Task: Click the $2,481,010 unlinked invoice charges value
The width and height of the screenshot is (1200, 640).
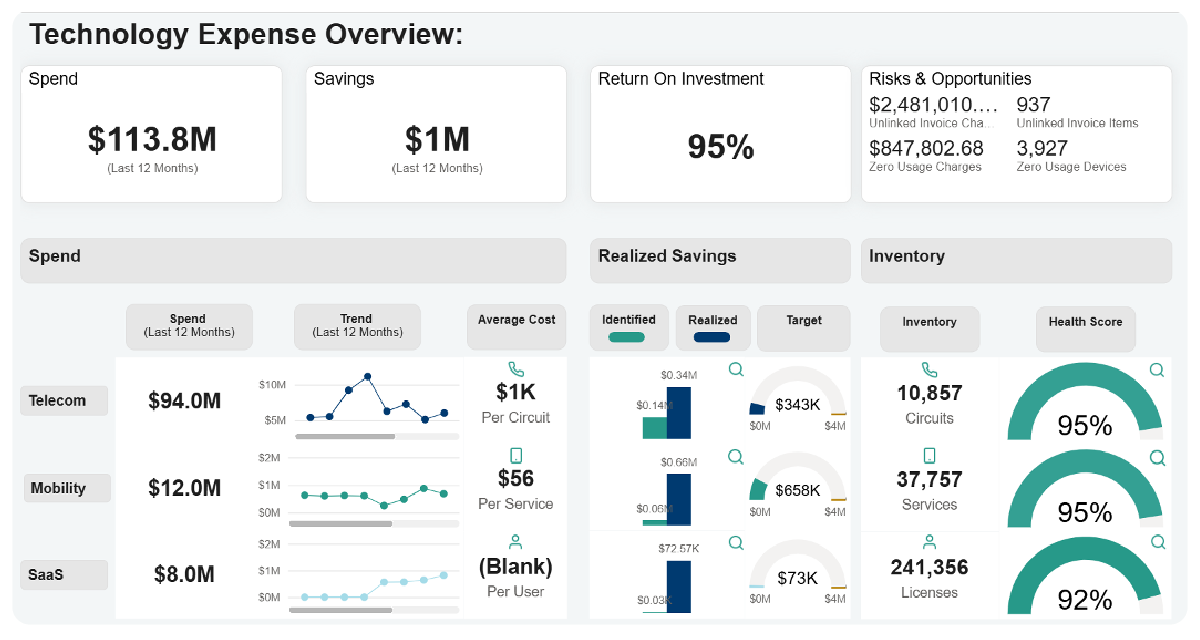Action: tap(934, 105)
